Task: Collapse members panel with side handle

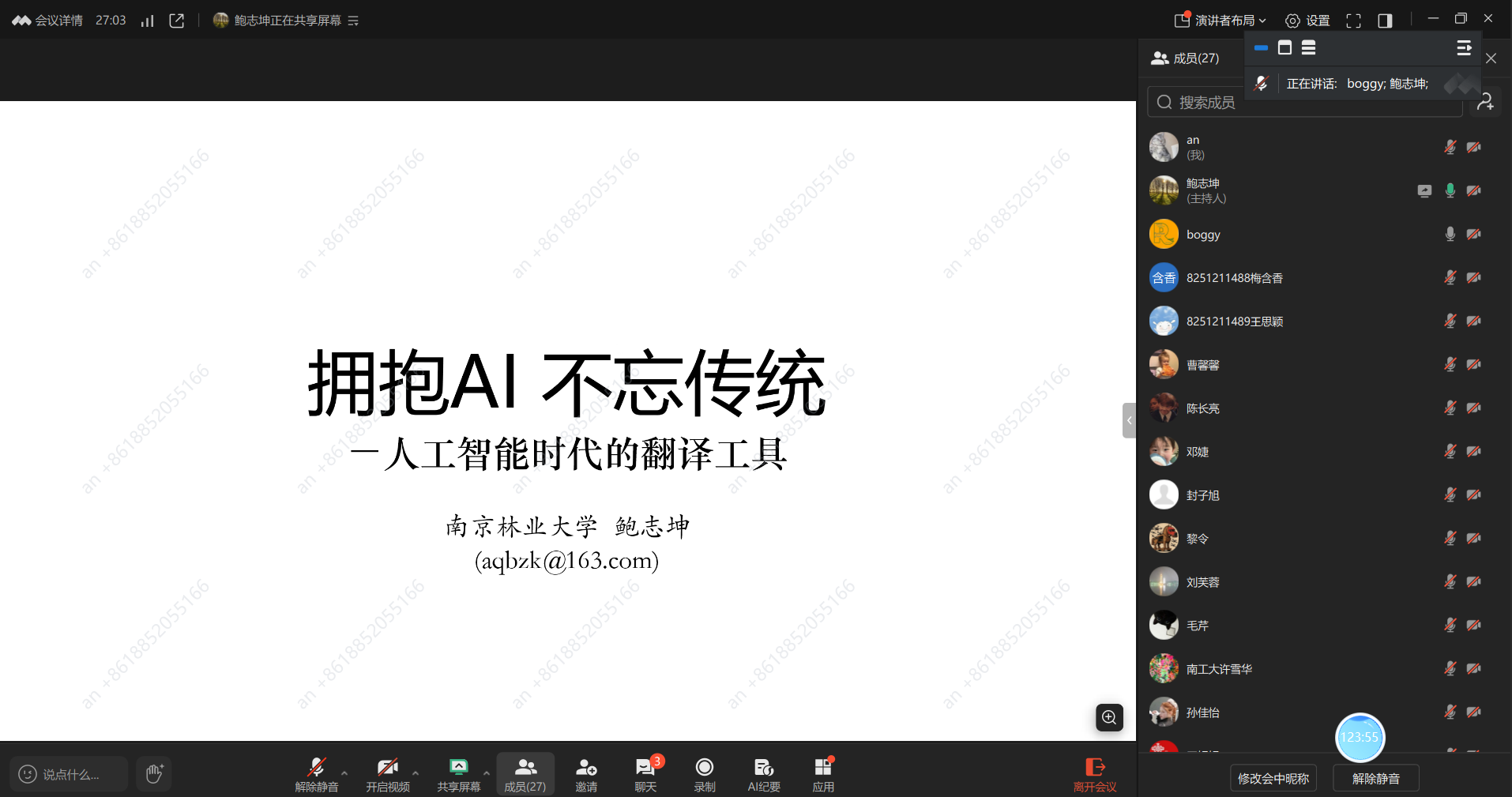Action: [1129, 420]
